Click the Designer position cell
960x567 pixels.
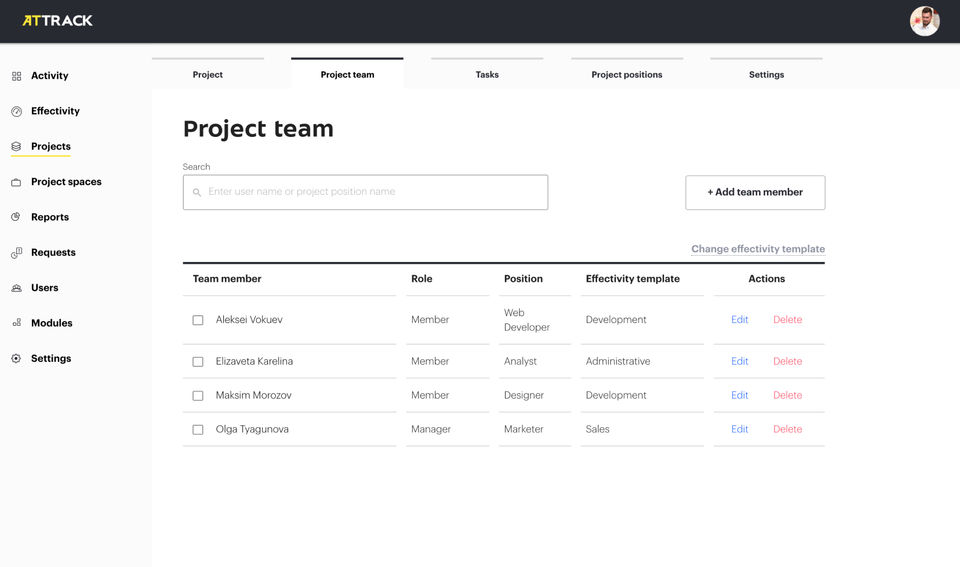pyautogui.click(x=524, y=395)
